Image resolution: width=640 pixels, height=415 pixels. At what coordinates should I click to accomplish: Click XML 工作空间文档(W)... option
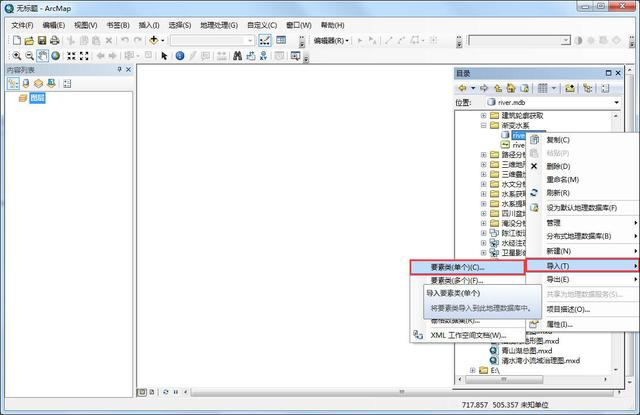tap(468, 335)
